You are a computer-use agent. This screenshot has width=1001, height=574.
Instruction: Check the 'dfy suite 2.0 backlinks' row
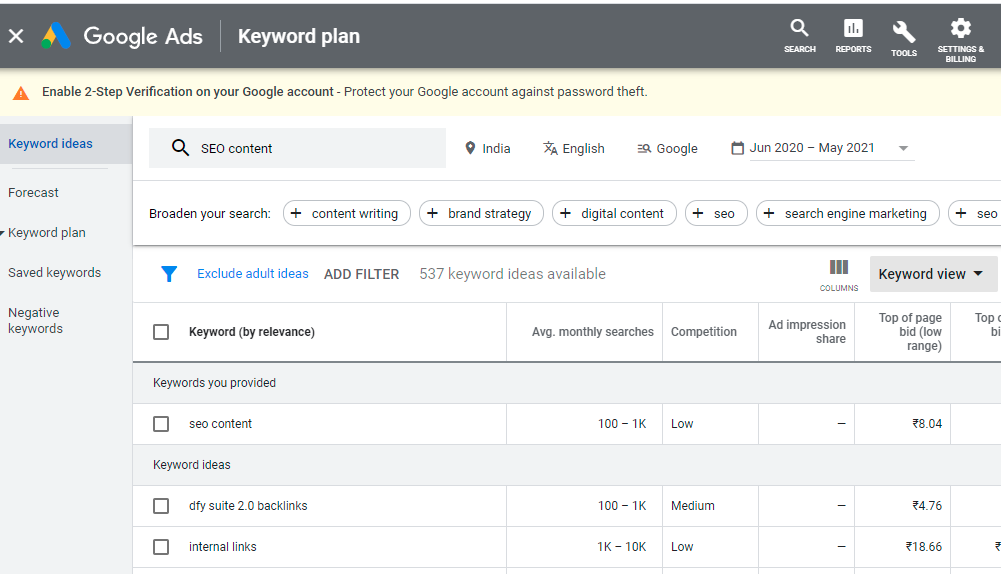[x=161, y=506]
